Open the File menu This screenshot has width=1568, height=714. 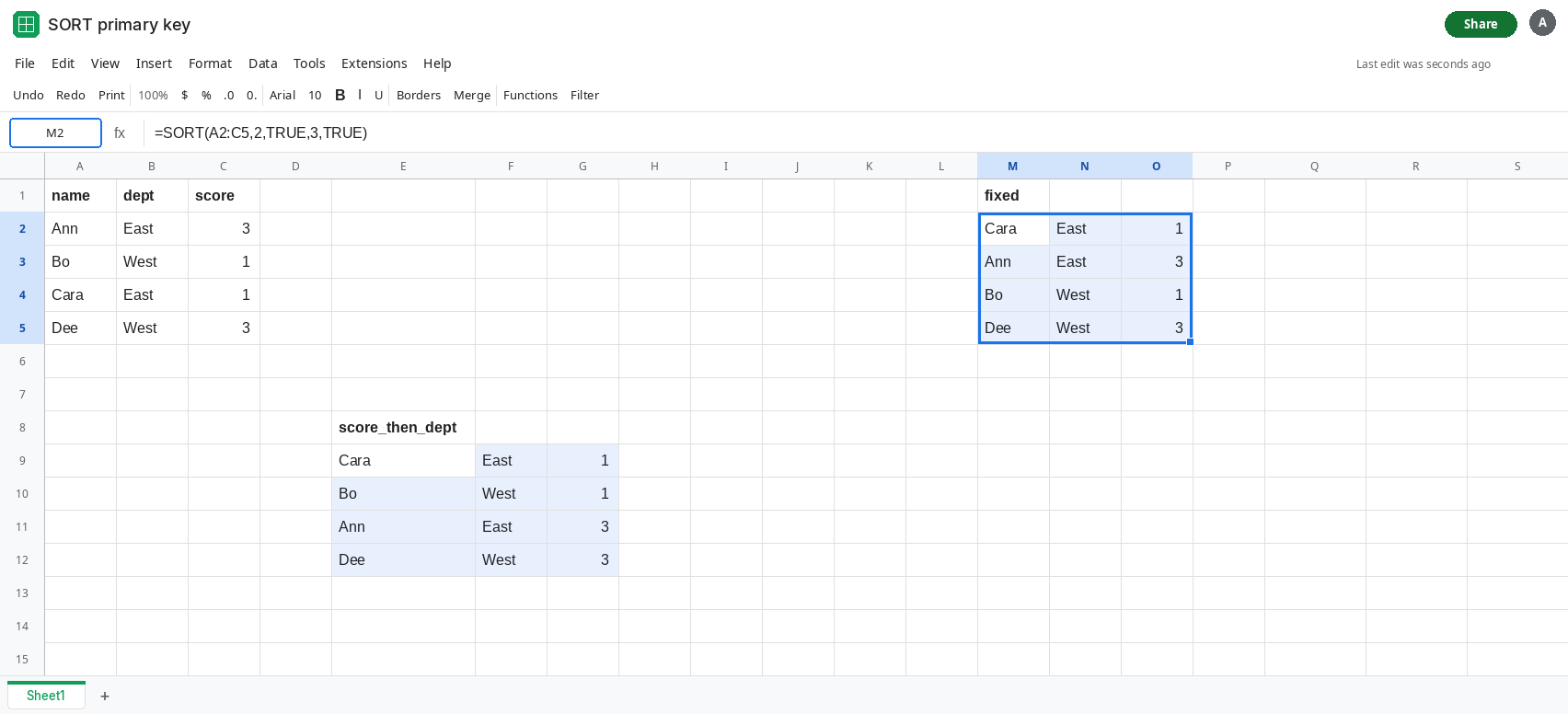pyautogui.click(x=25, y=63)
